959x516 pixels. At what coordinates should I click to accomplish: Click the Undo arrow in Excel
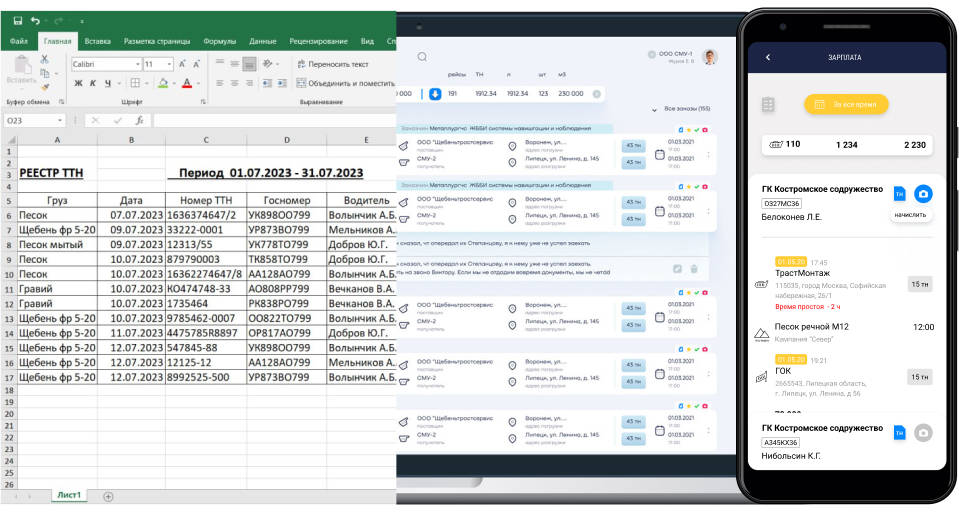click(x=36, y=20)
